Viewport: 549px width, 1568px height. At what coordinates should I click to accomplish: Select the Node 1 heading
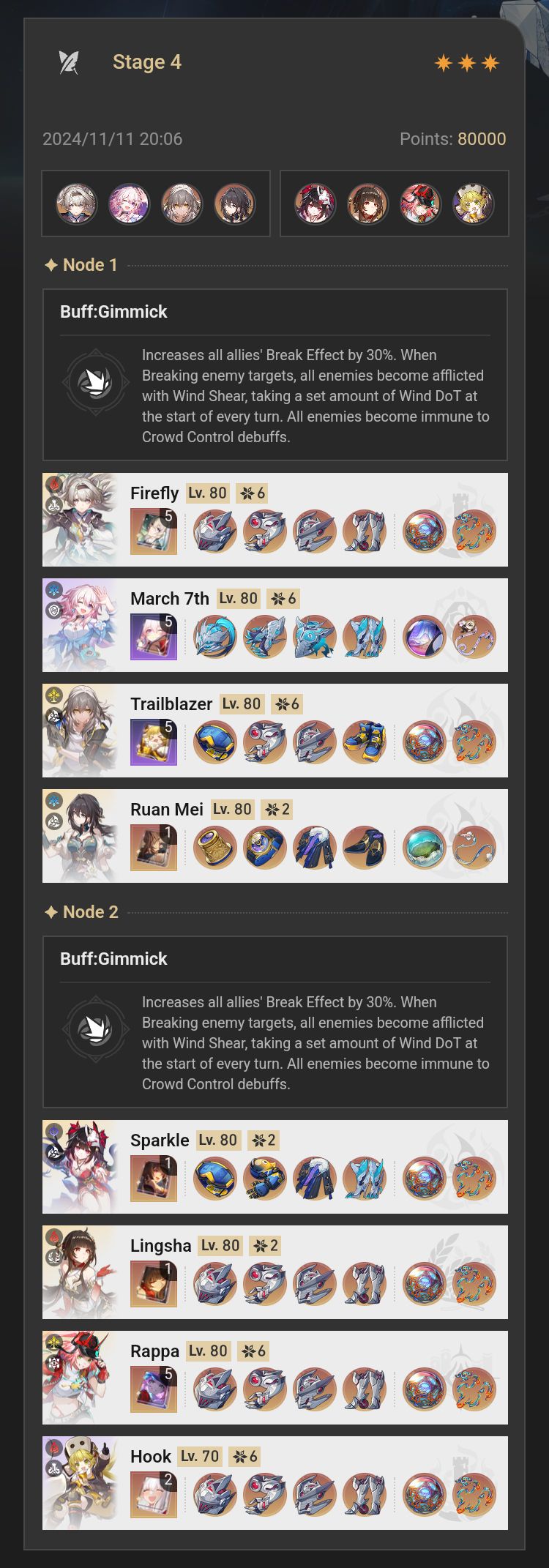coord(81,265)
